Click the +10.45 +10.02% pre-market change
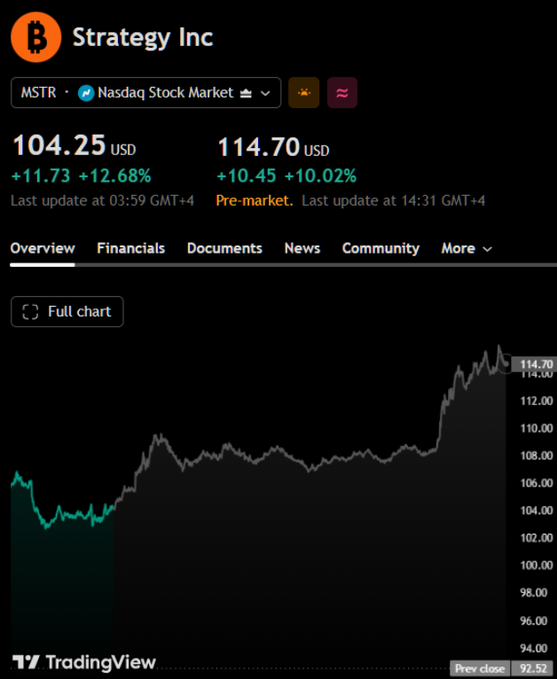 [286, 176]
